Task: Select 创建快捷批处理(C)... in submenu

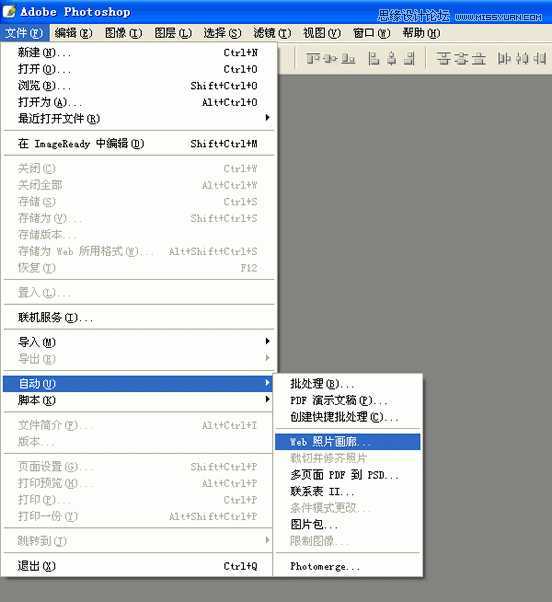Action: [348, 417]
